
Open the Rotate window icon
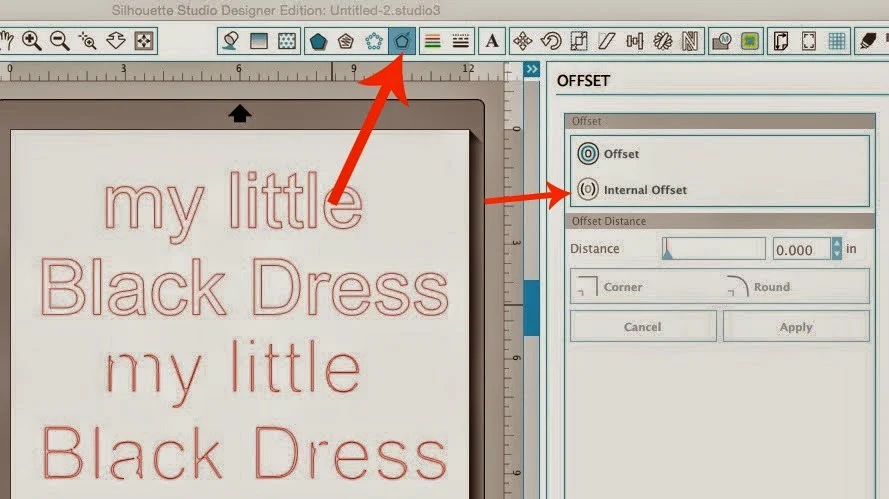551,41
